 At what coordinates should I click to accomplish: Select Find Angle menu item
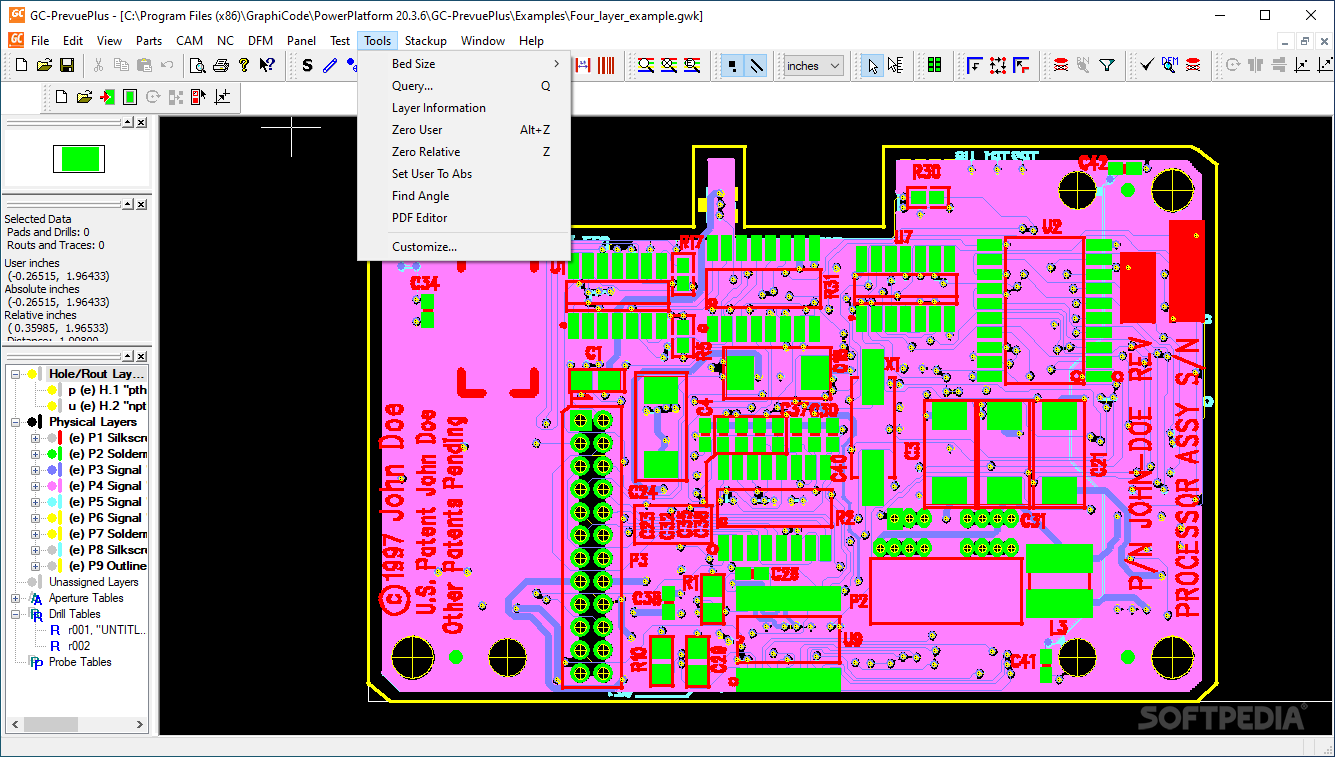[x=464, y=196]
